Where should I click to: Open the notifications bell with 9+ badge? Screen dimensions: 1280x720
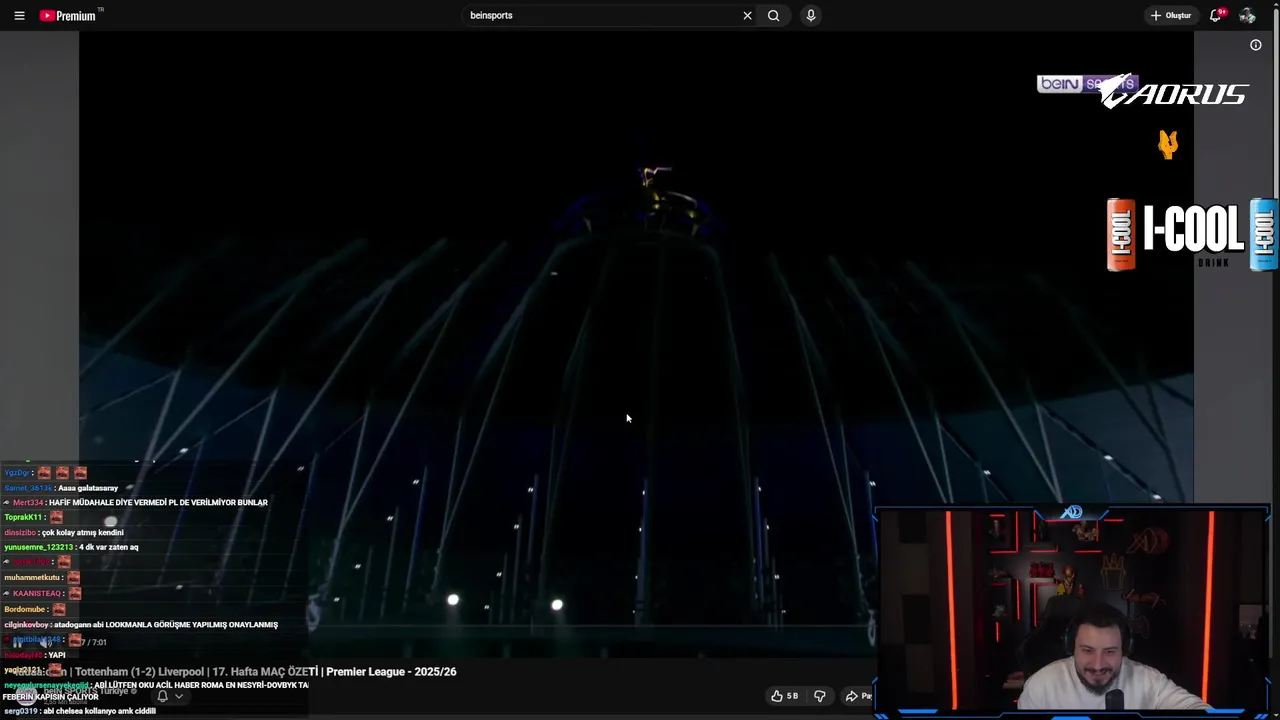[x=1216, y=16]
